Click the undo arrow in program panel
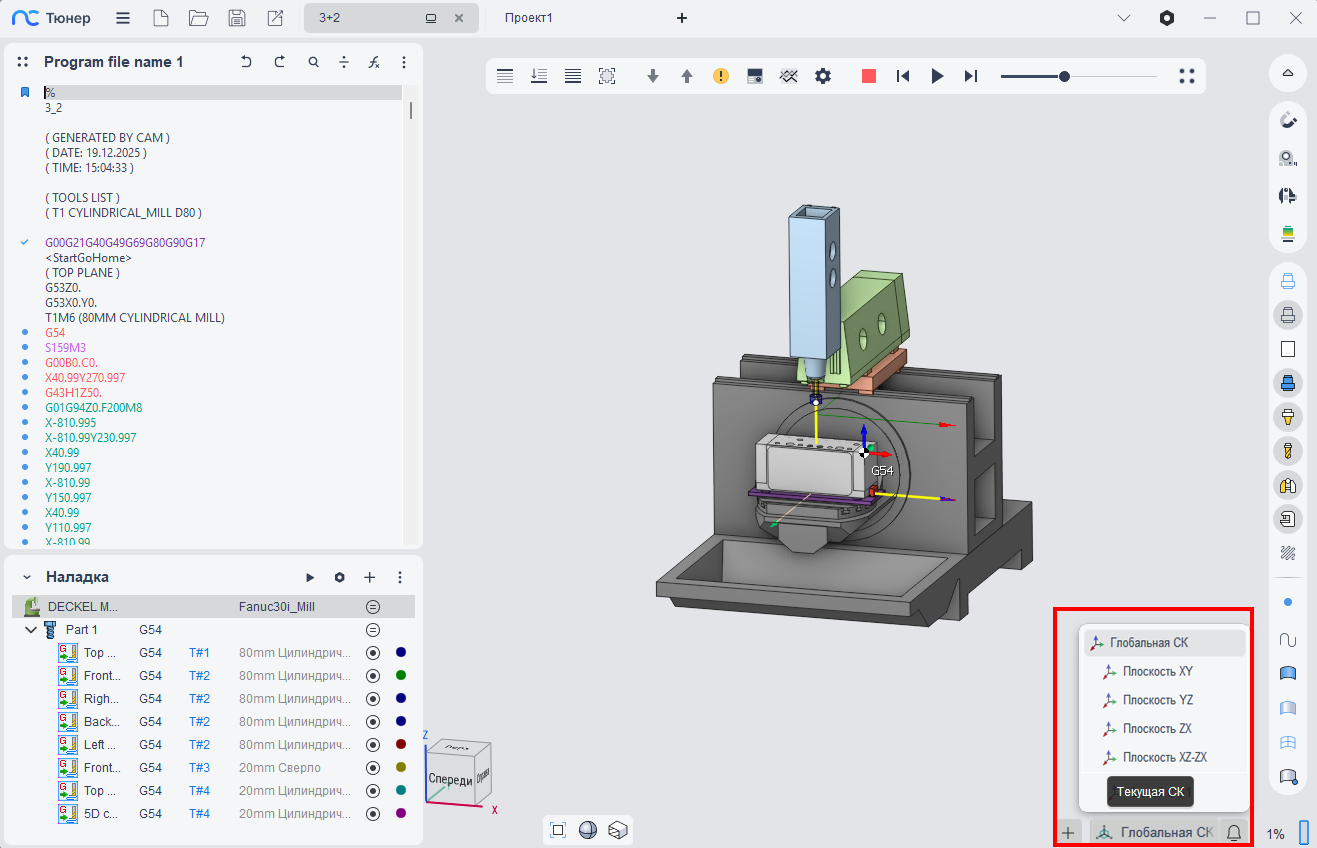The image size is (1317, 848). pos(246,62)
